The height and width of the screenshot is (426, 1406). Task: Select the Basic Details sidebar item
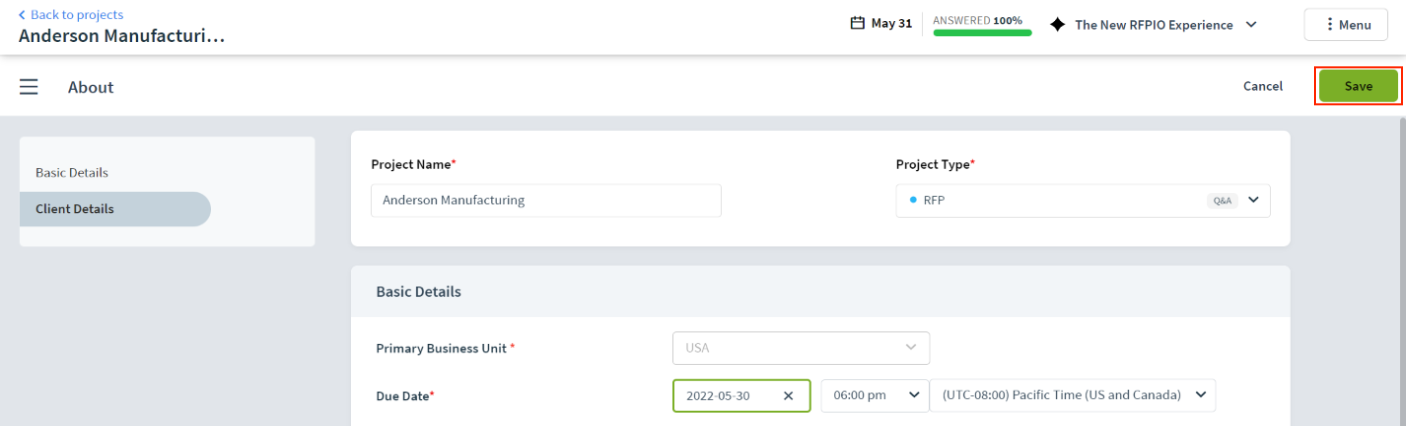72,173
